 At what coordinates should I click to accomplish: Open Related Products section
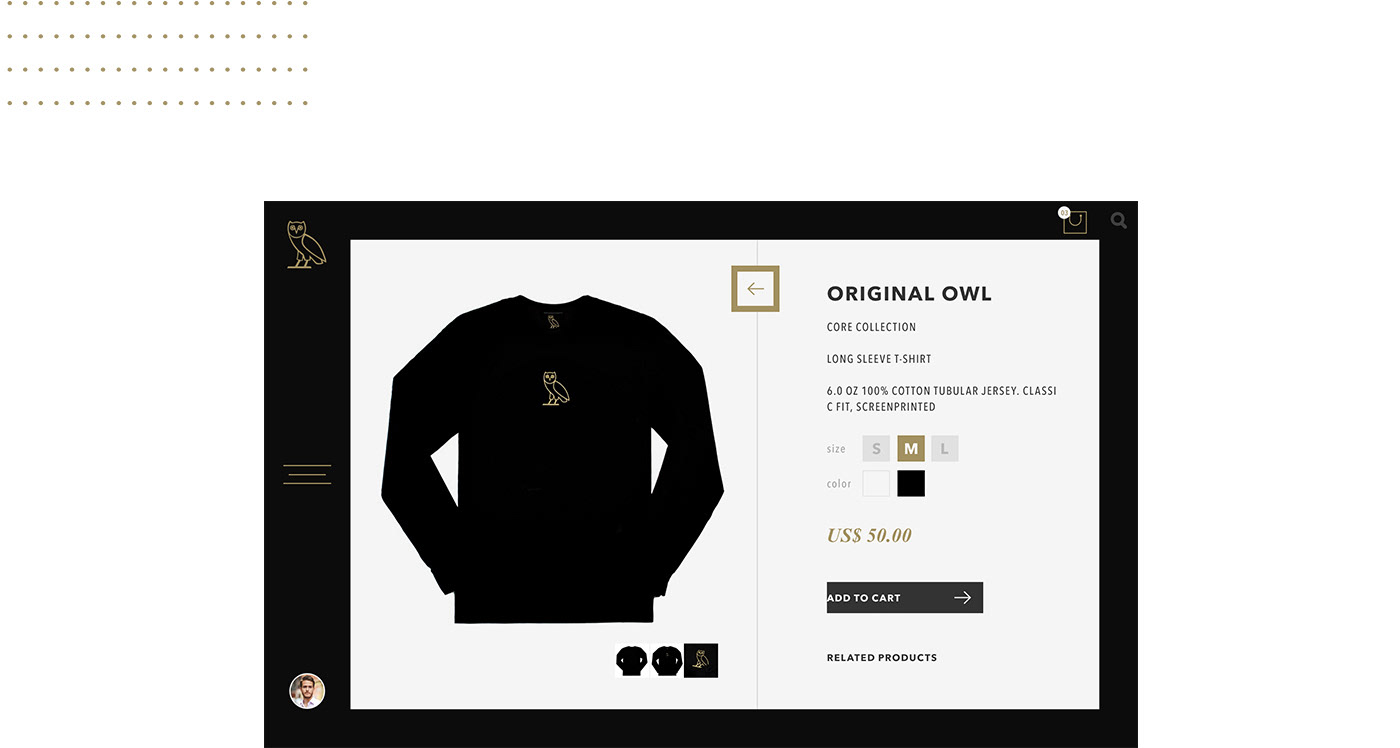pos(882,658)
